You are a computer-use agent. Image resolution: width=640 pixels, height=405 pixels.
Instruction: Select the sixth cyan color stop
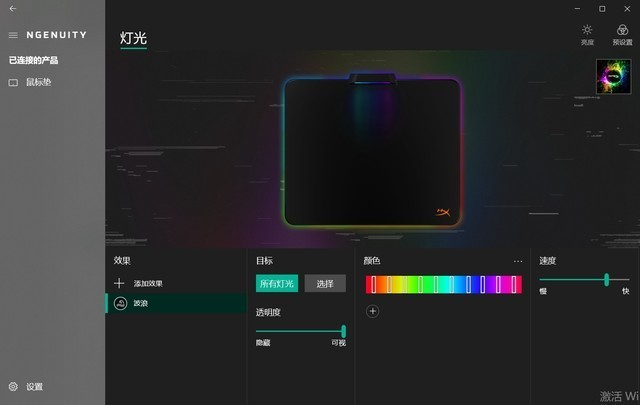pyautogui.click(x=451, y=285)
